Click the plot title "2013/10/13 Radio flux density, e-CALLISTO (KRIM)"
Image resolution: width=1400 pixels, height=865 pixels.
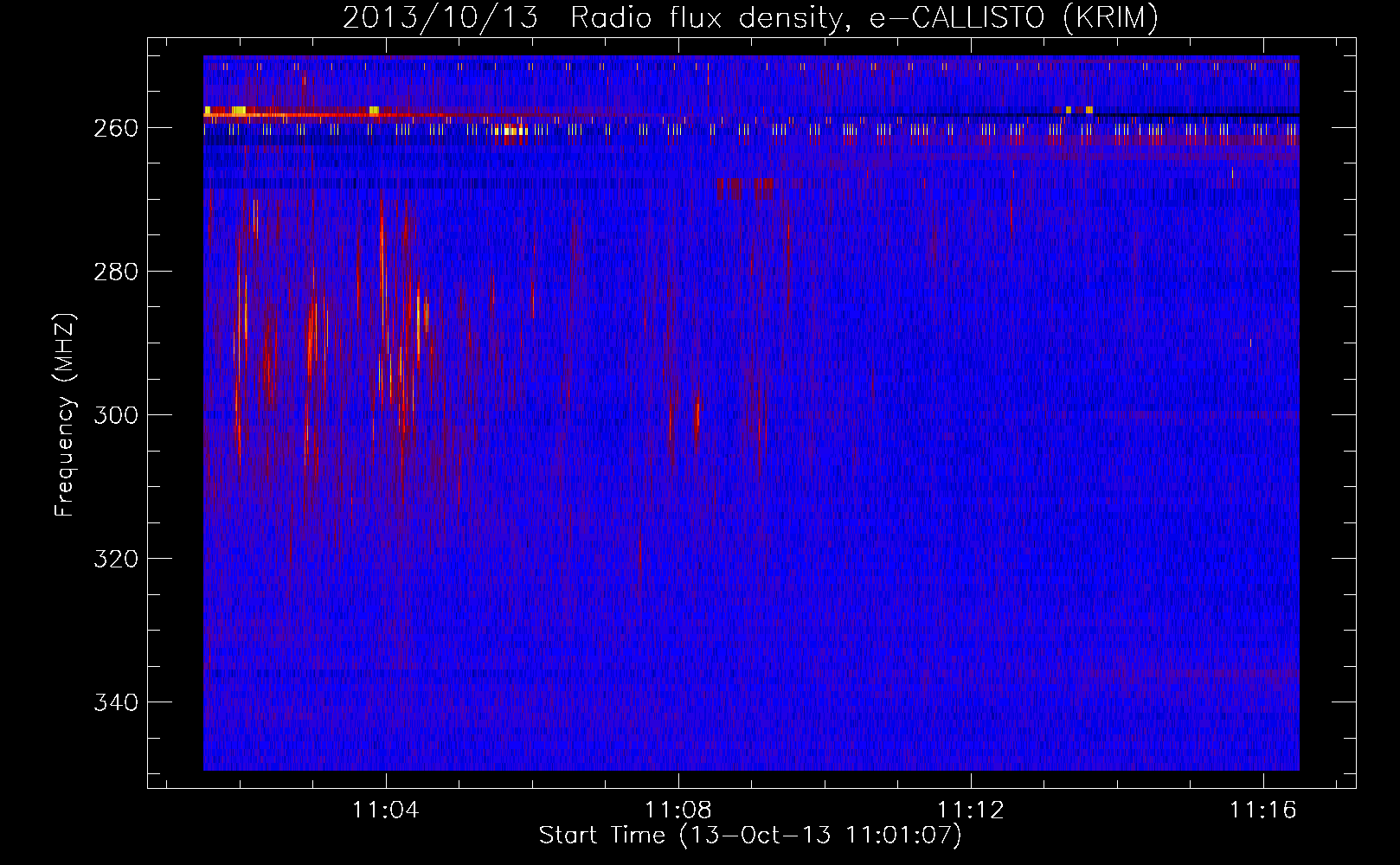click(750, 17)
